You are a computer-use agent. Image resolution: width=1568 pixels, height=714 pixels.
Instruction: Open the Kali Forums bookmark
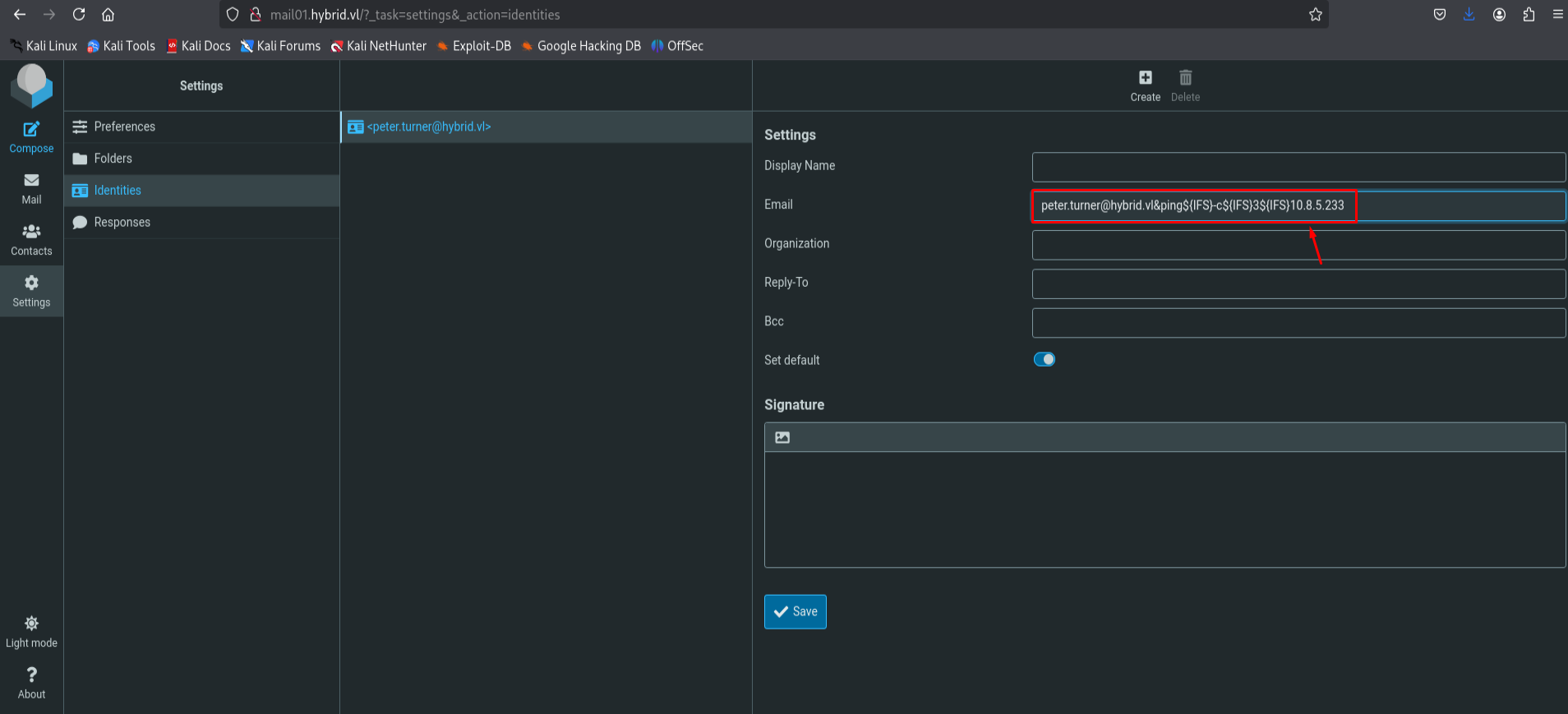point(280,46)
